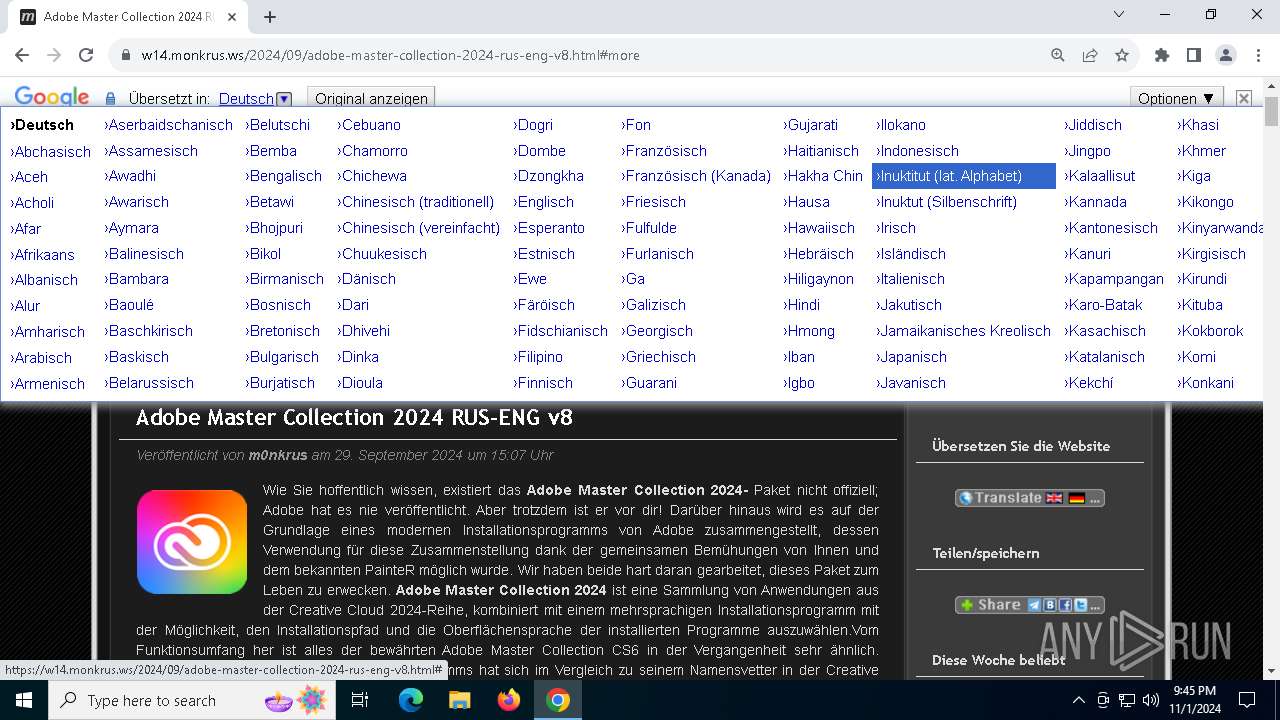Viewport: 1280px width, 720px height.
Task: Select Katalanisch language option
Action: click(1105, 357)
